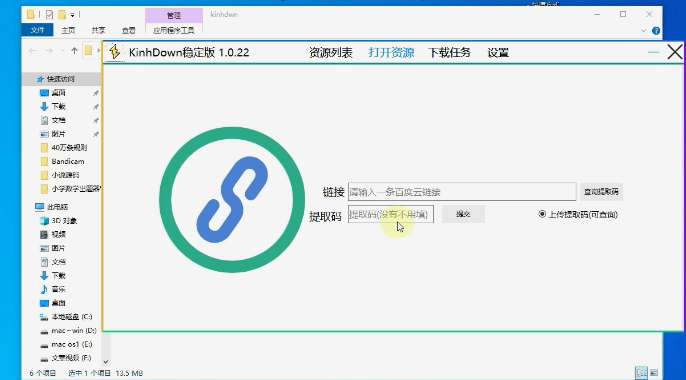The height and width of the screenshot is (380, 686).
Task: Click the 选中 1 个项目 13.5 MB status text
Action: [105, 373]
